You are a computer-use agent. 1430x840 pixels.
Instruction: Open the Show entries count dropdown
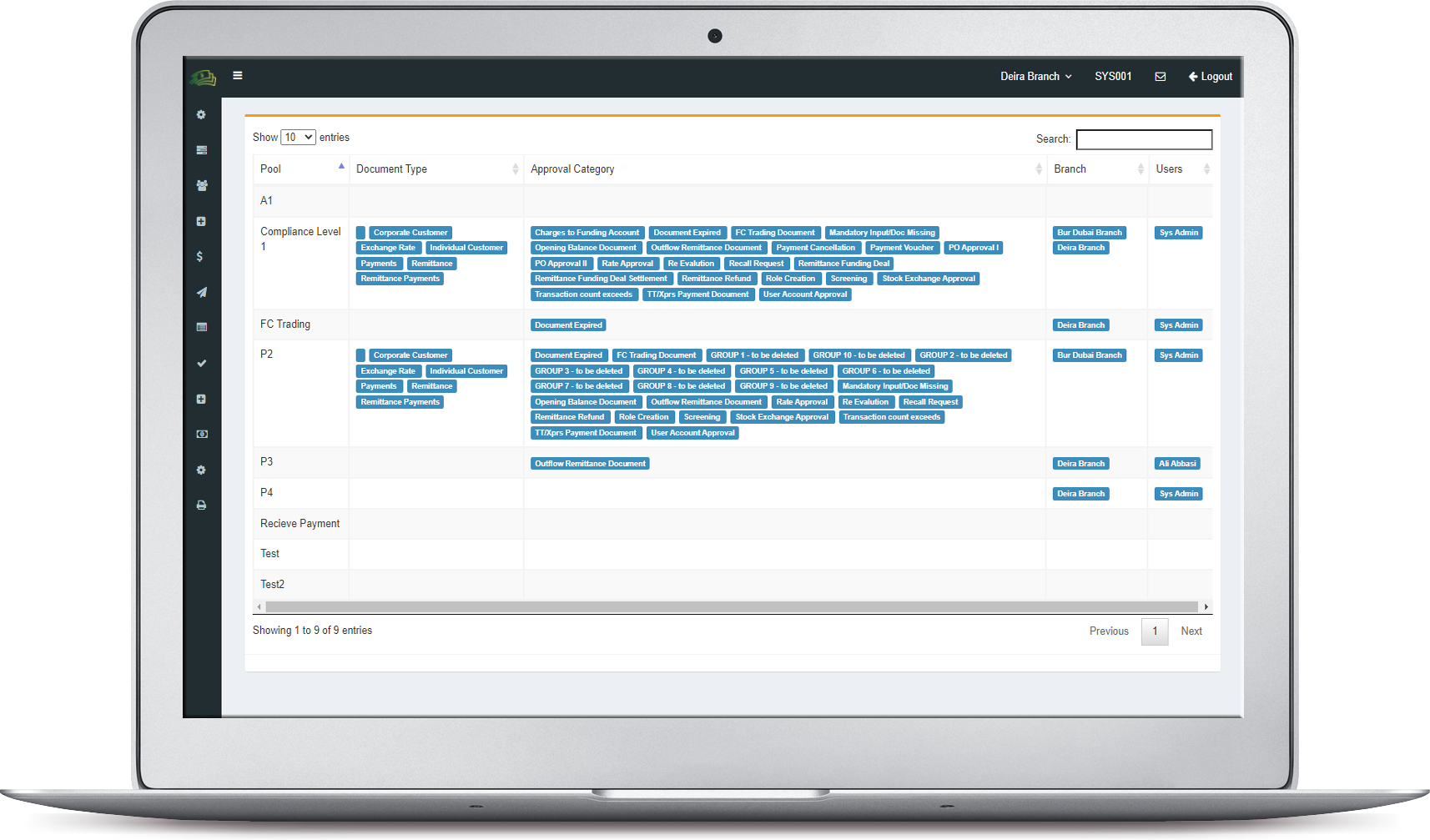pyautogui.click(x=298, y=137)
